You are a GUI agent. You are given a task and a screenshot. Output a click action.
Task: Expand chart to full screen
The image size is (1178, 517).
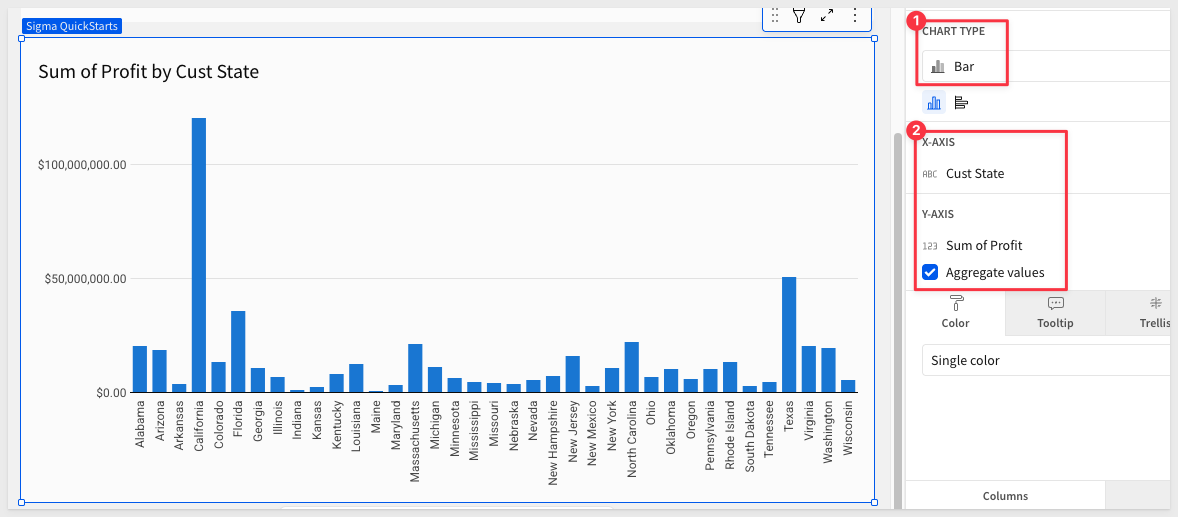(827, 15)
